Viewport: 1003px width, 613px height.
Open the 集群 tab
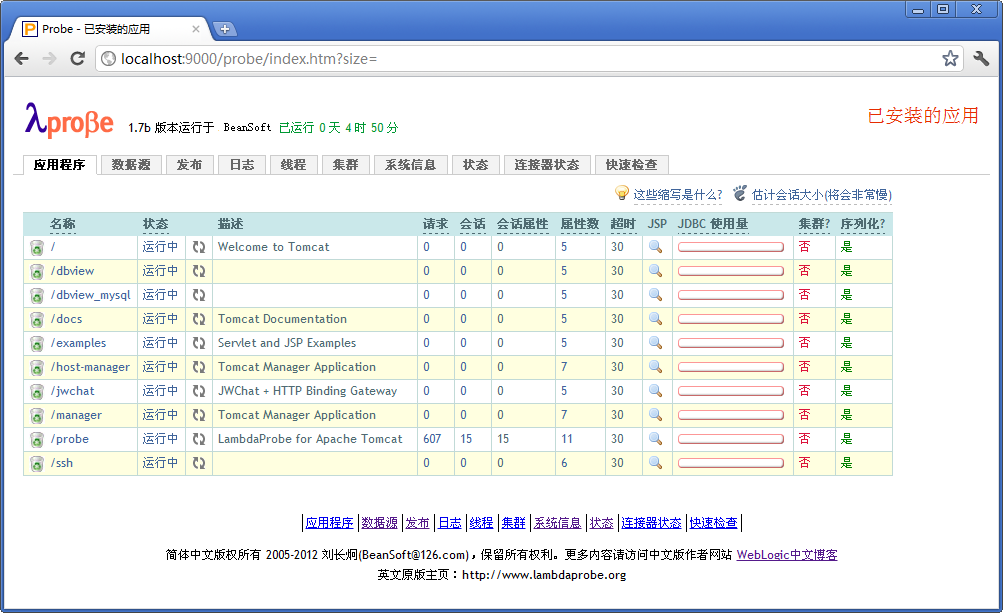coord(345,164)
